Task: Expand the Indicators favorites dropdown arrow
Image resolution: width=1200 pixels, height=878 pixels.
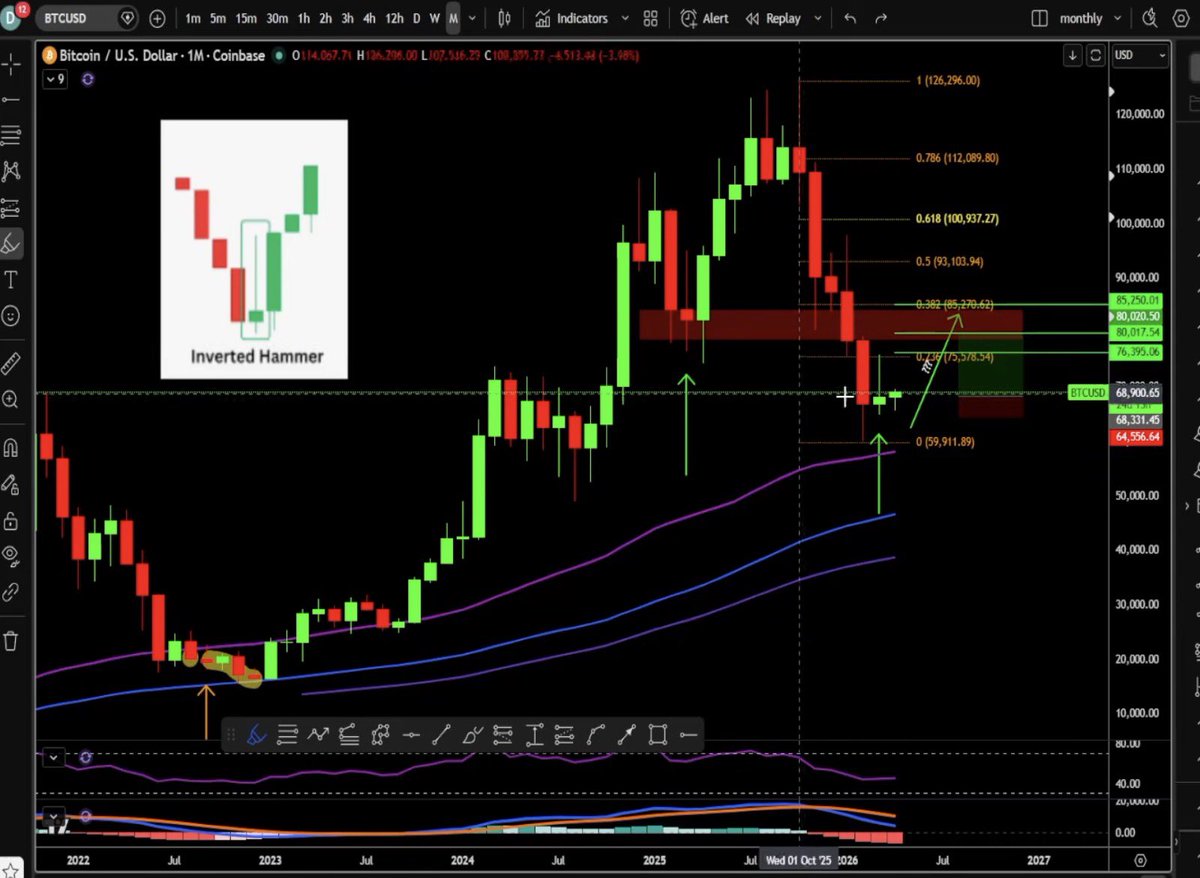Action: coord(624,18)
